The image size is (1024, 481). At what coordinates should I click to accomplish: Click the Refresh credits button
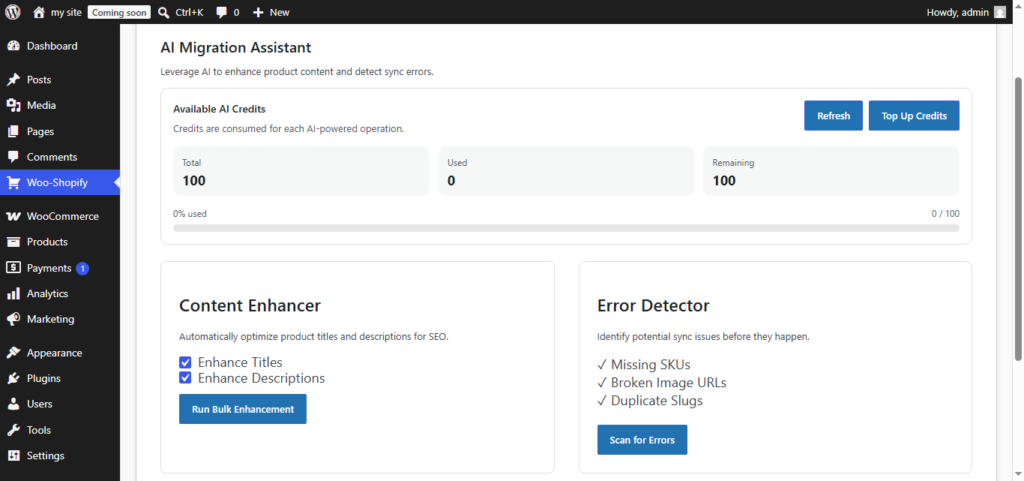833,116
